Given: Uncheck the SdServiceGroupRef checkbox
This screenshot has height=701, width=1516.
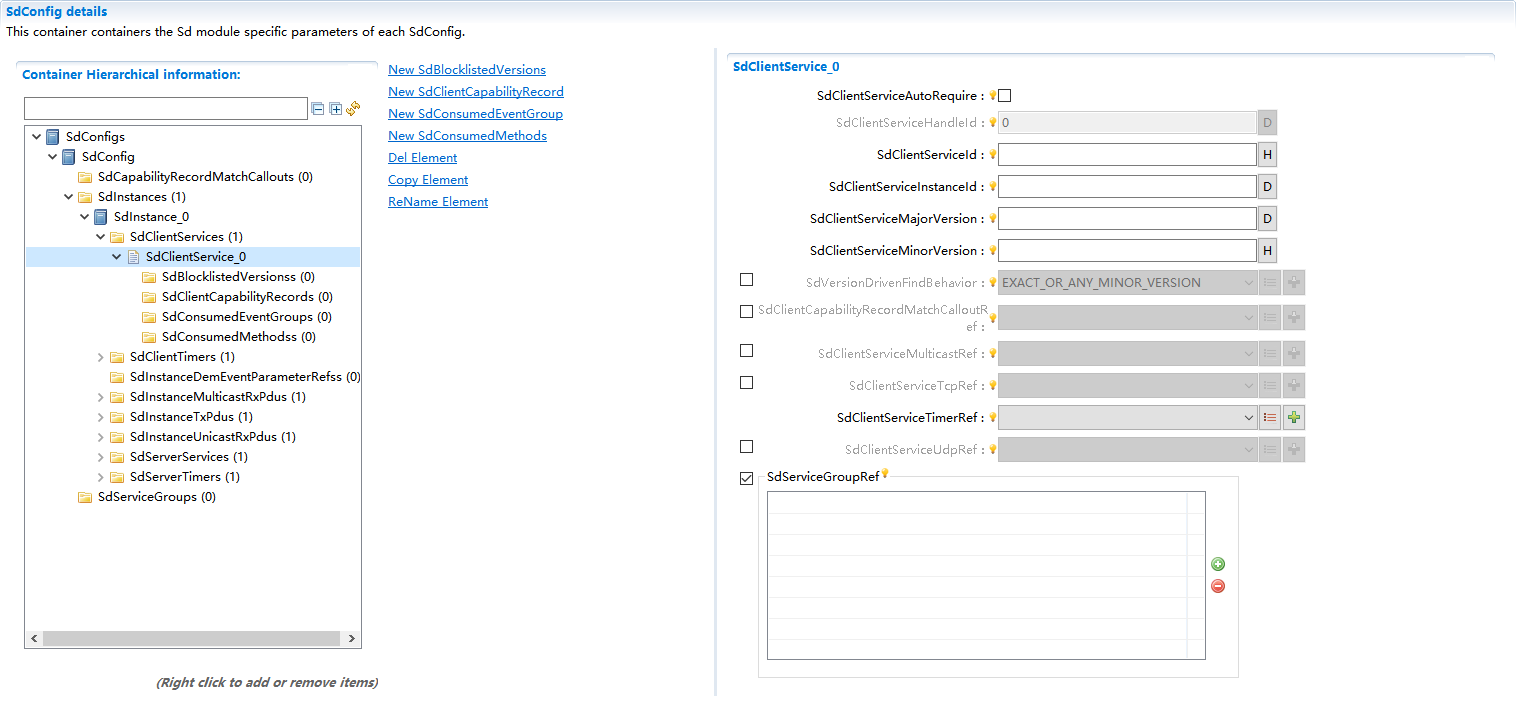Looking at the screenshot, I should [x=746, y=478].
